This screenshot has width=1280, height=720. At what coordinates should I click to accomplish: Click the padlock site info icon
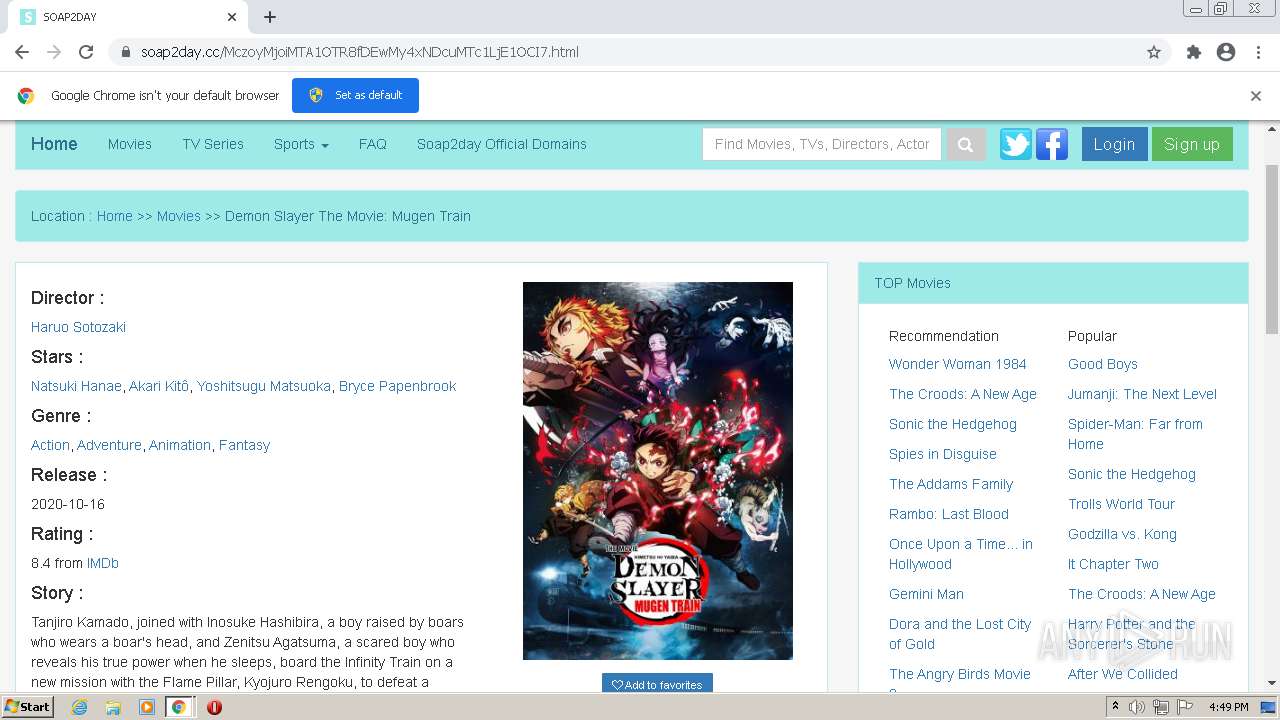[126, 52]
